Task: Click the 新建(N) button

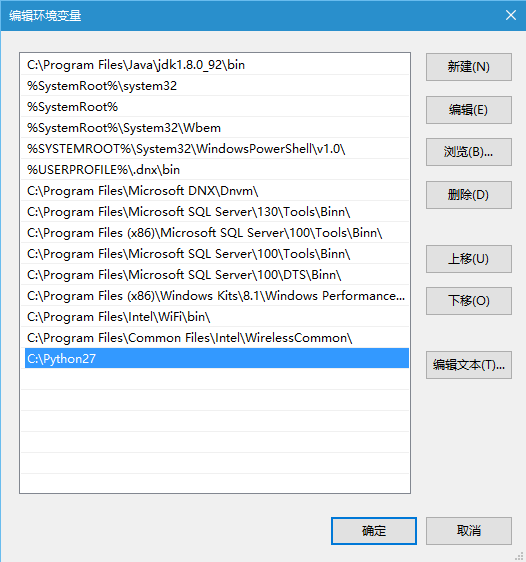Action: point(469,67)
